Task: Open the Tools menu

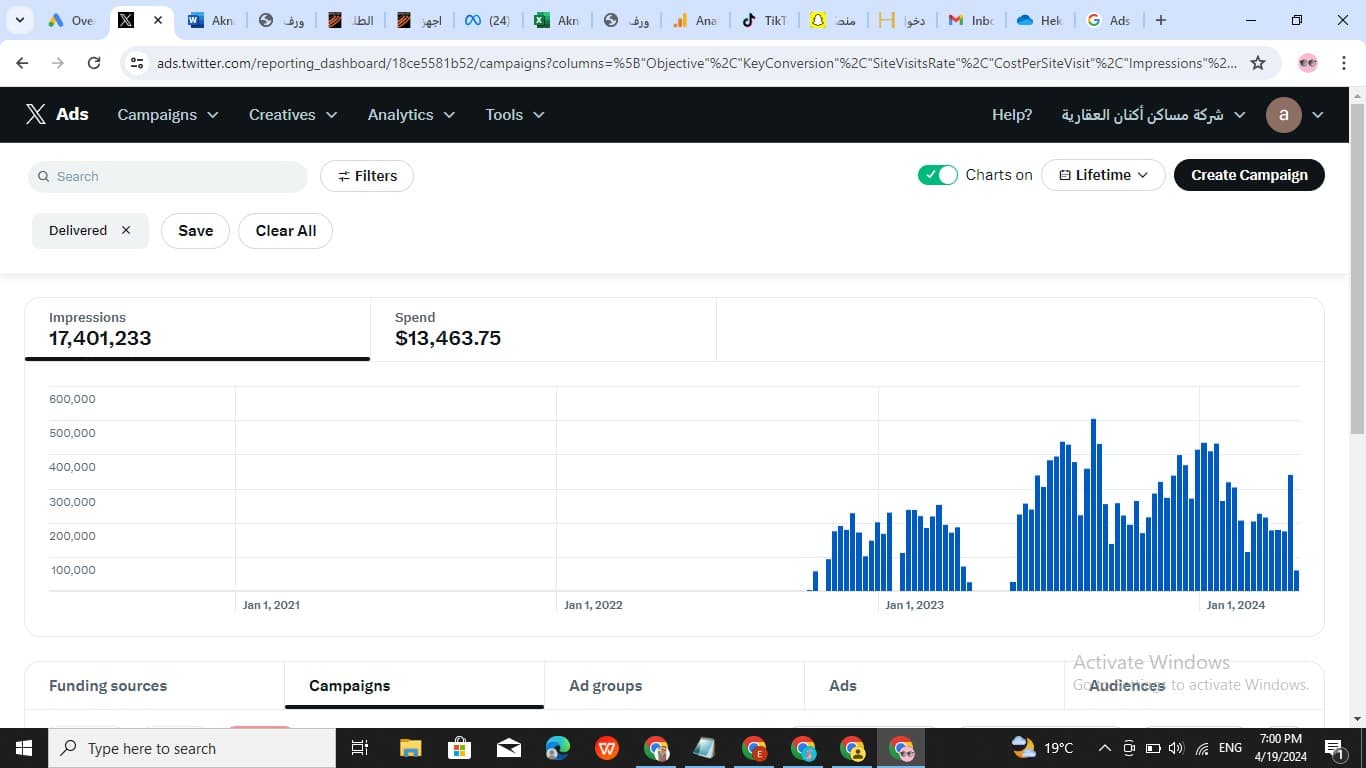Action: [514, 115]
